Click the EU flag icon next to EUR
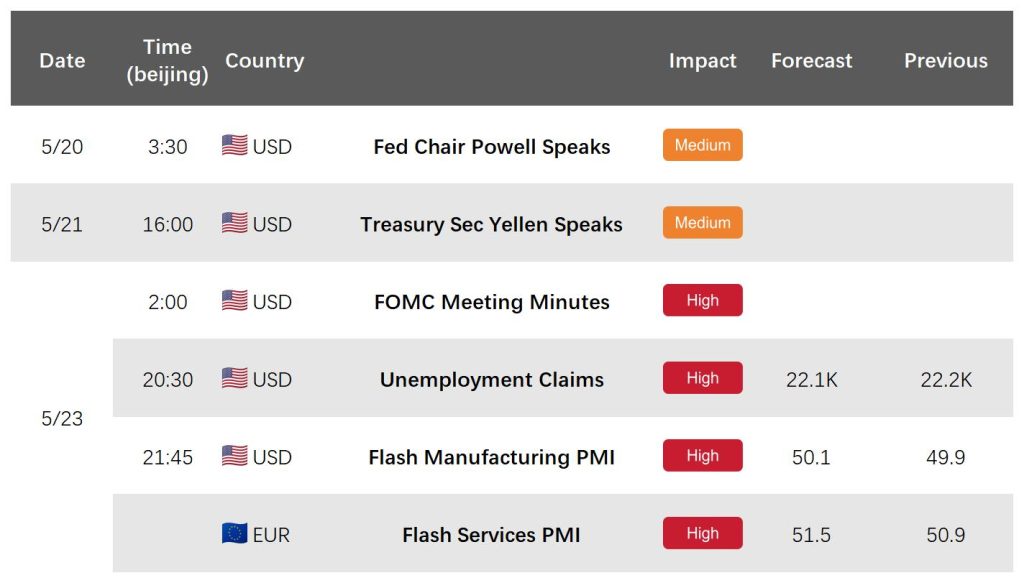 click(x=234, y=533)
